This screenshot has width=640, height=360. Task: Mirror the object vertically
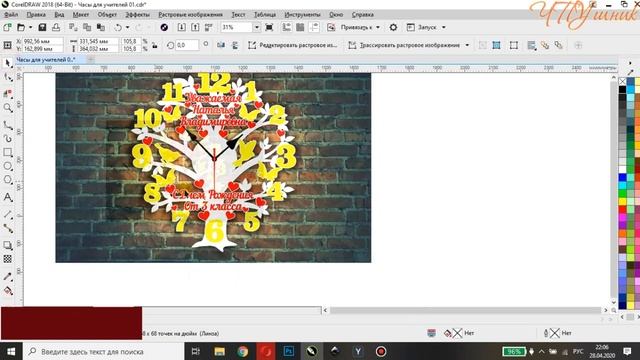click(x=235, y=45)
